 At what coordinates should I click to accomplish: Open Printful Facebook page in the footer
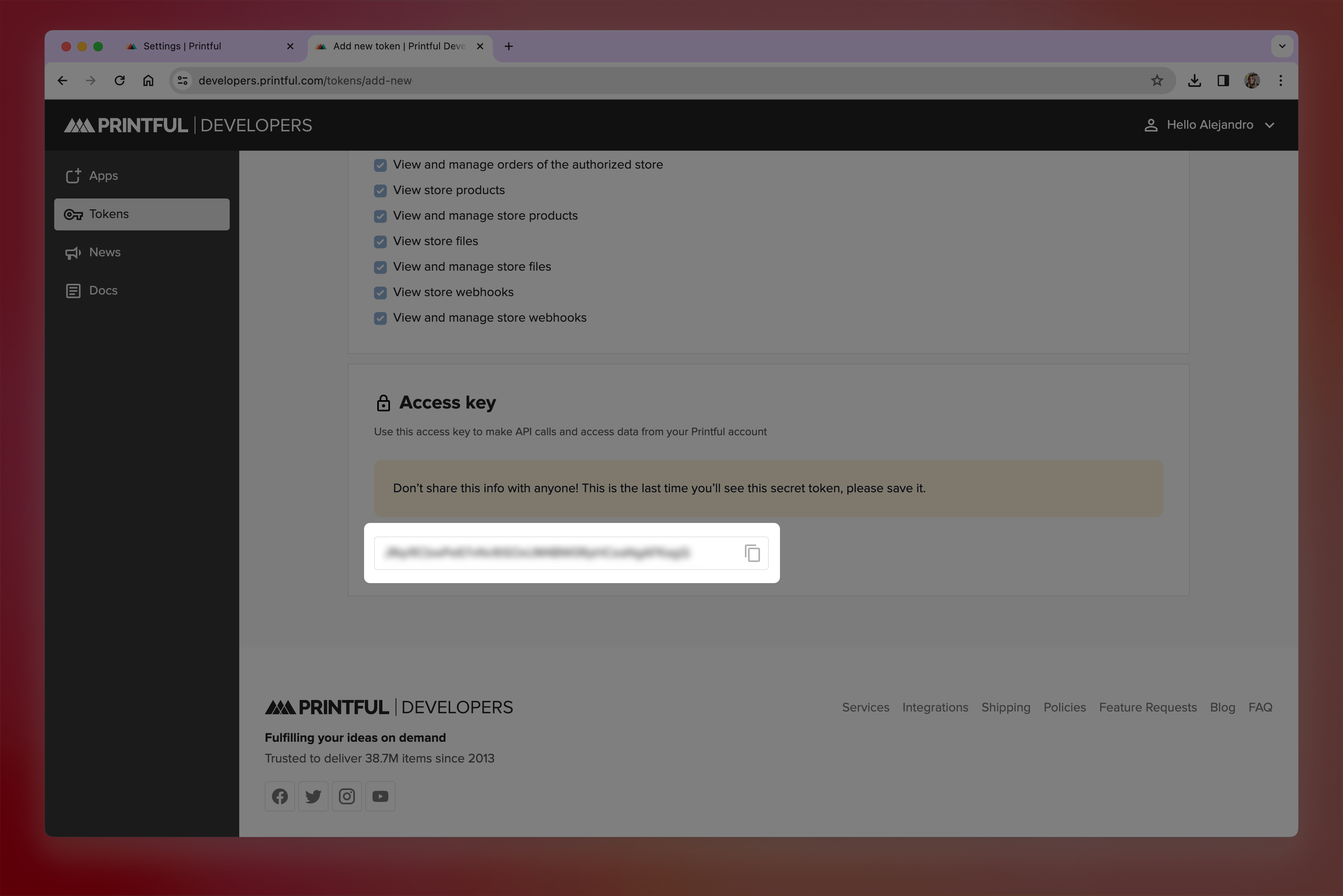(x=280, y=796)
